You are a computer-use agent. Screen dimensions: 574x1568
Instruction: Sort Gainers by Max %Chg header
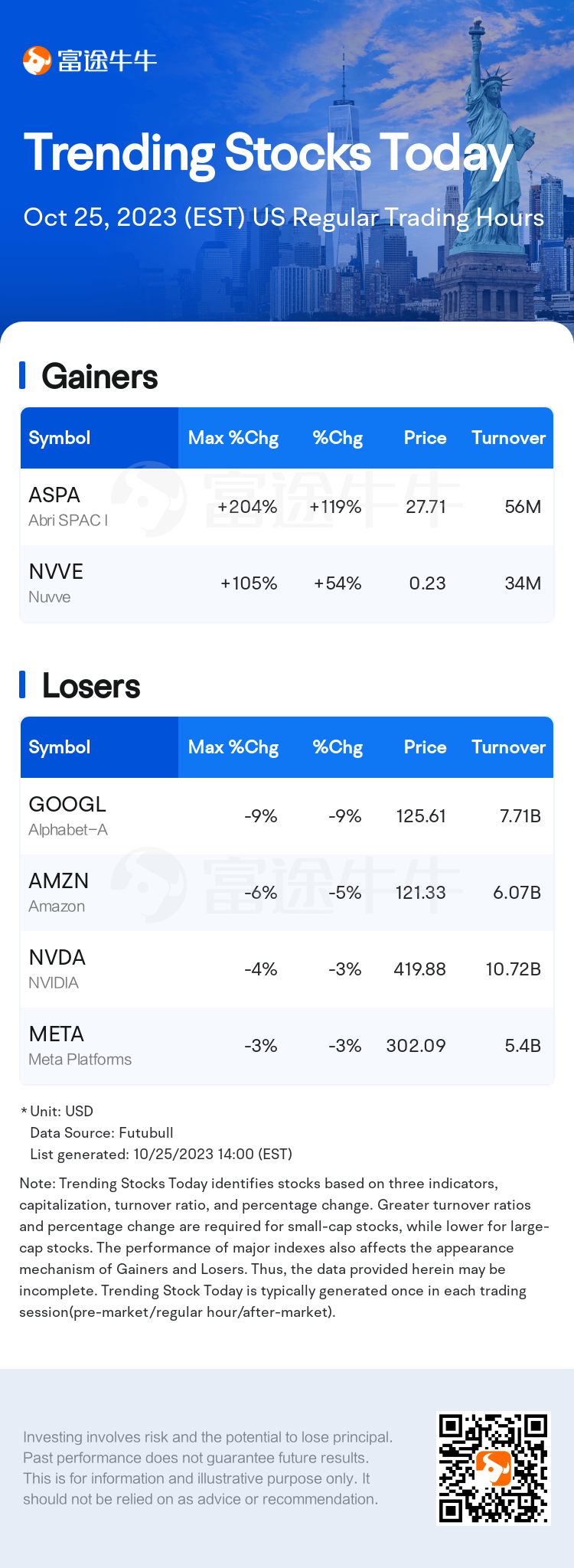pos(233,438)
